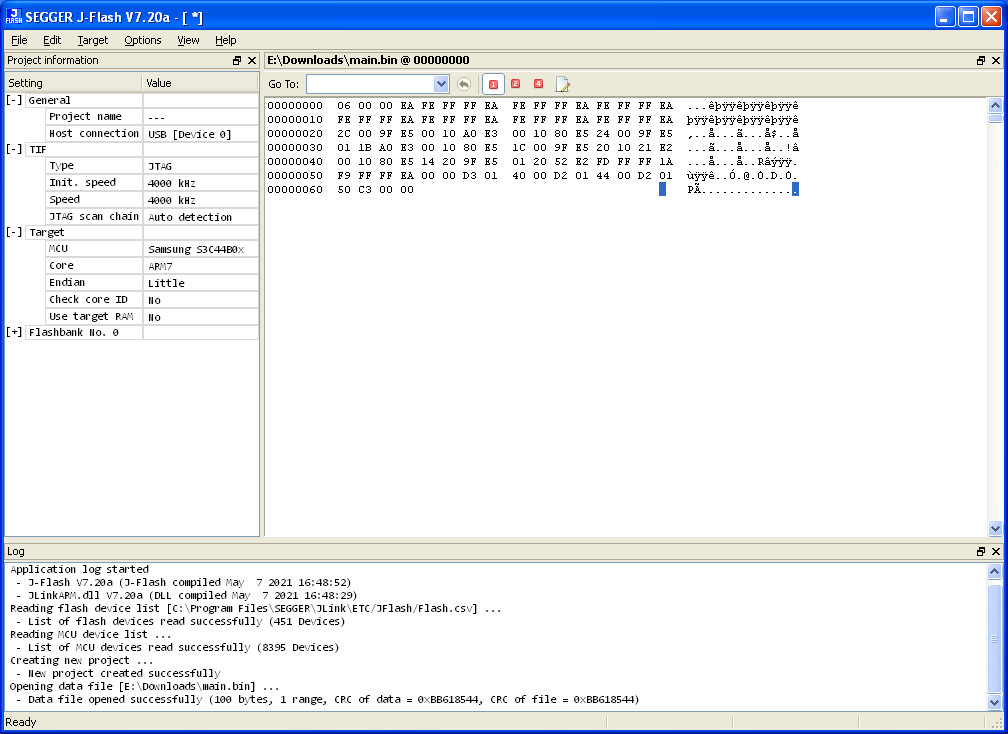Select 2-byte display width icon
Viewport: 1008px width, 734px height.
516,84
